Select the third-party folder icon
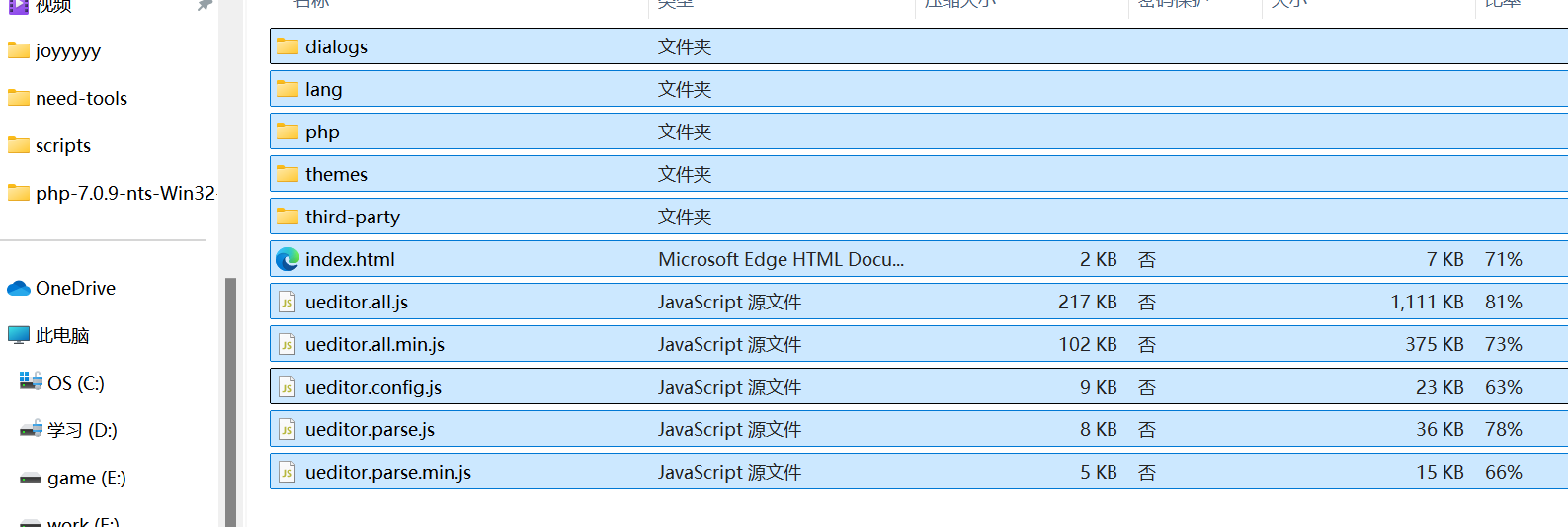1568x527 pixels. tap(288, 217)
